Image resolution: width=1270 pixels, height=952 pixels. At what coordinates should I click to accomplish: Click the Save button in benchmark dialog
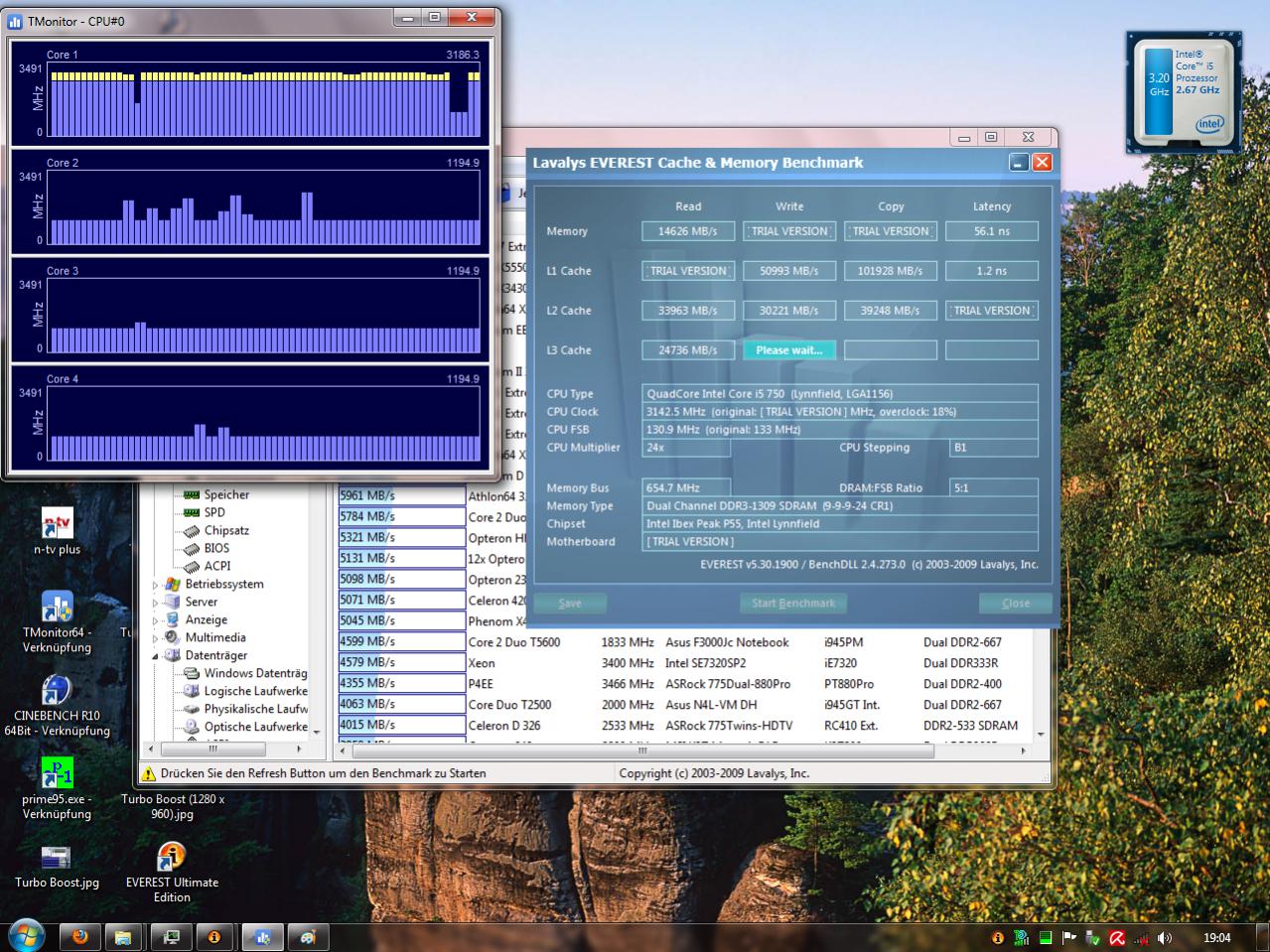570,603
